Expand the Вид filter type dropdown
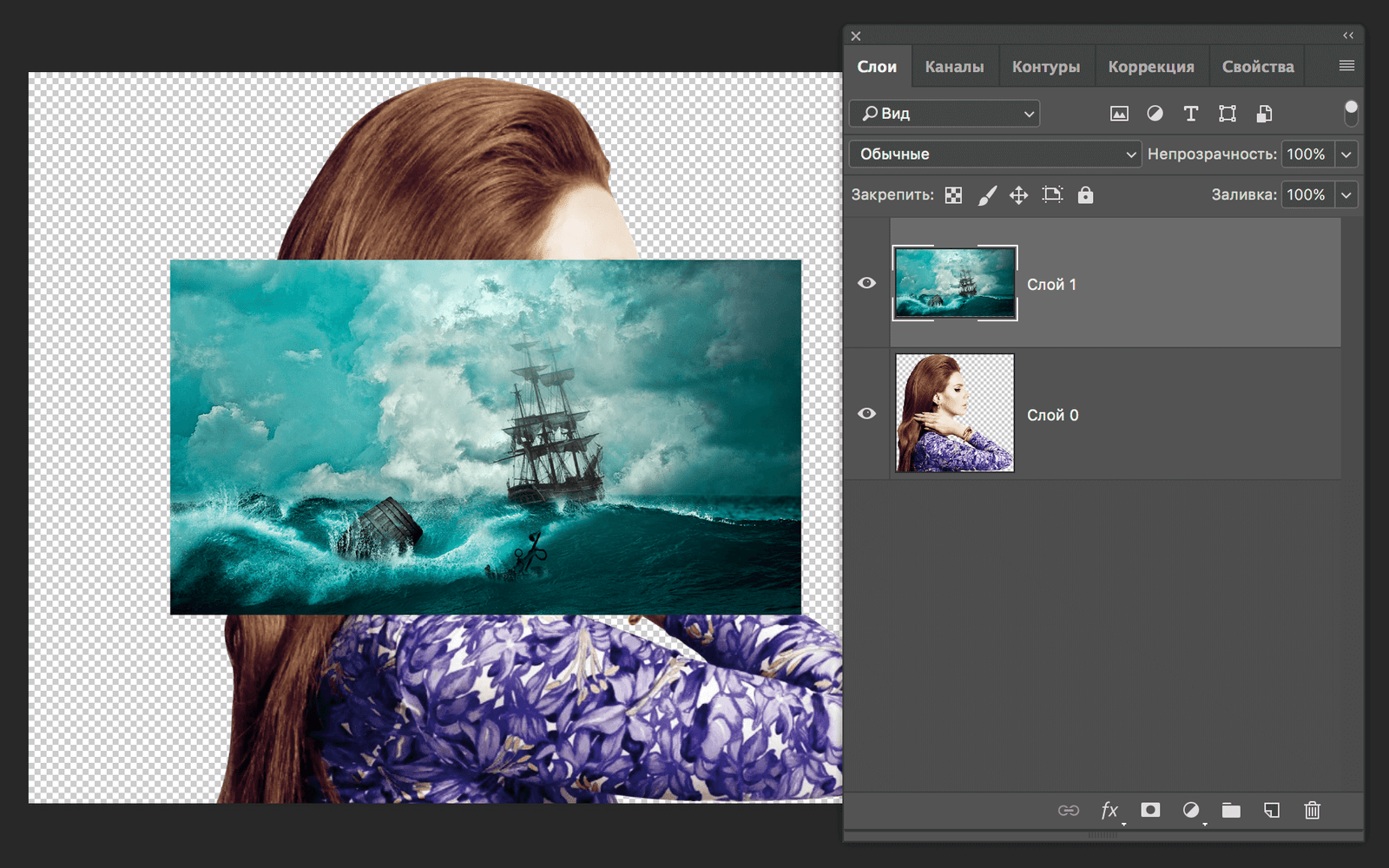 (x=945, y=114)
